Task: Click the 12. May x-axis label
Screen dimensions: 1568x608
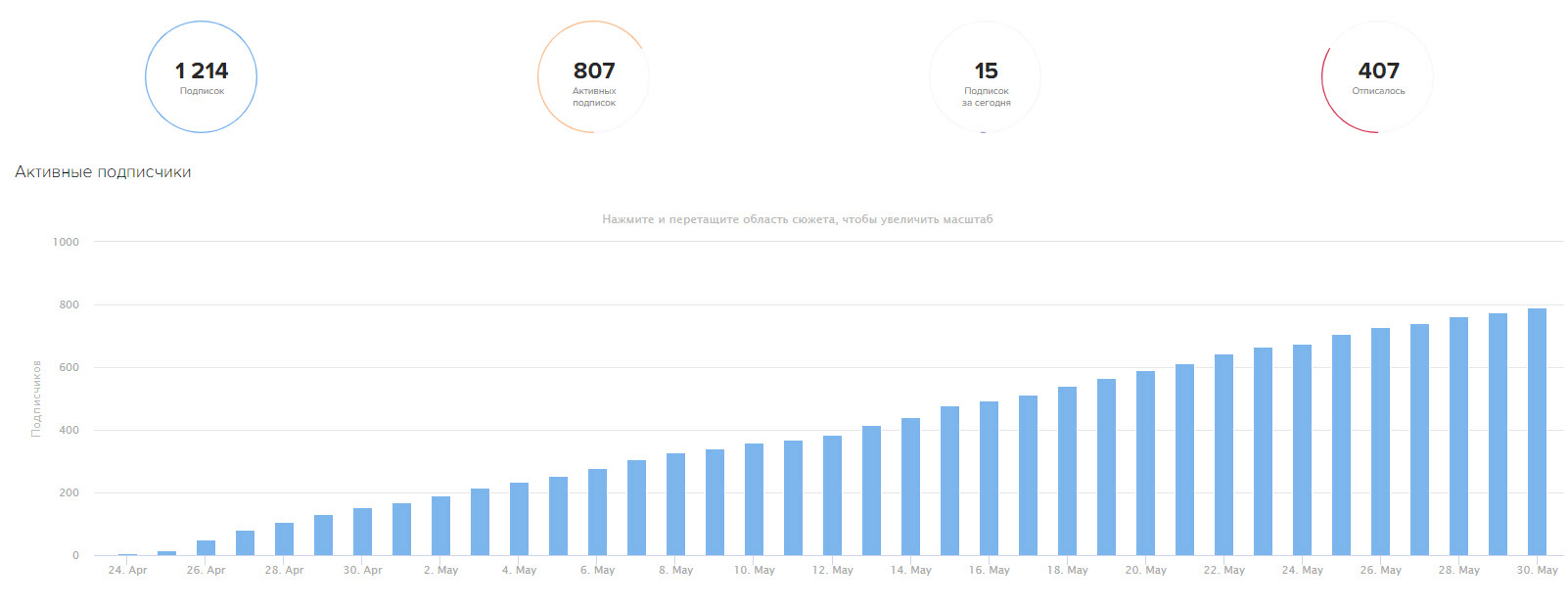Action: point(832,570)
